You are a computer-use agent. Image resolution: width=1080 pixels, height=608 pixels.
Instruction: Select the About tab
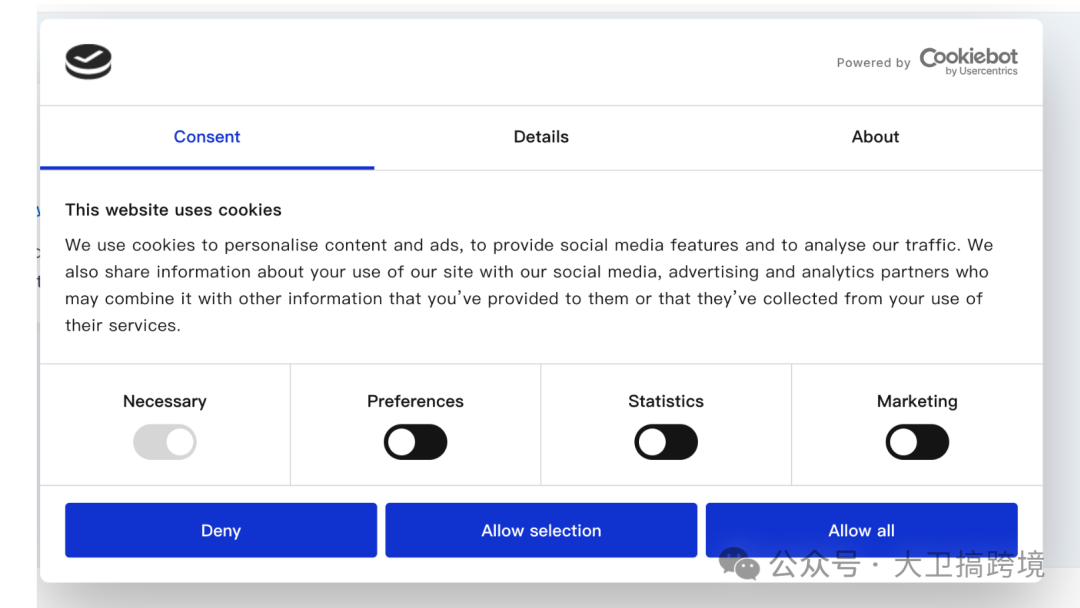point(875,137)
